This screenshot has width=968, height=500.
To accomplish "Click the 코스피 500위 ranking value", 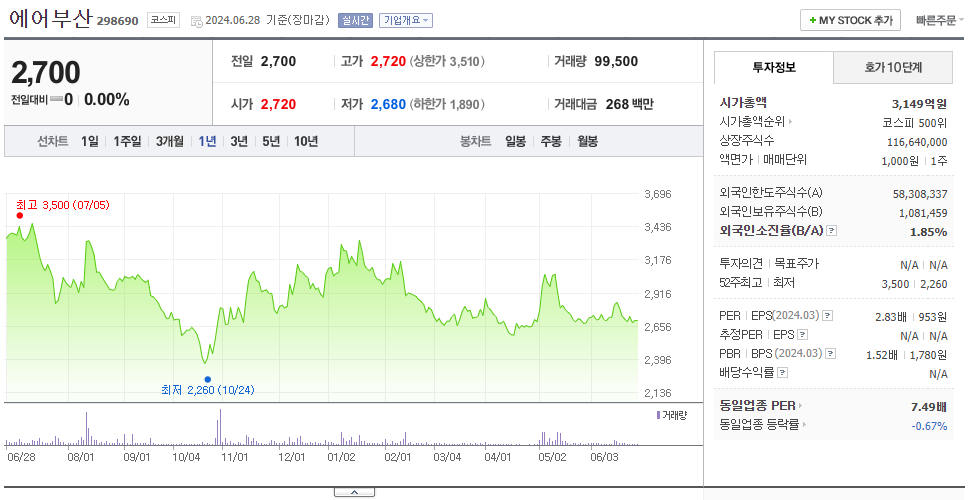I will point(915,123).
